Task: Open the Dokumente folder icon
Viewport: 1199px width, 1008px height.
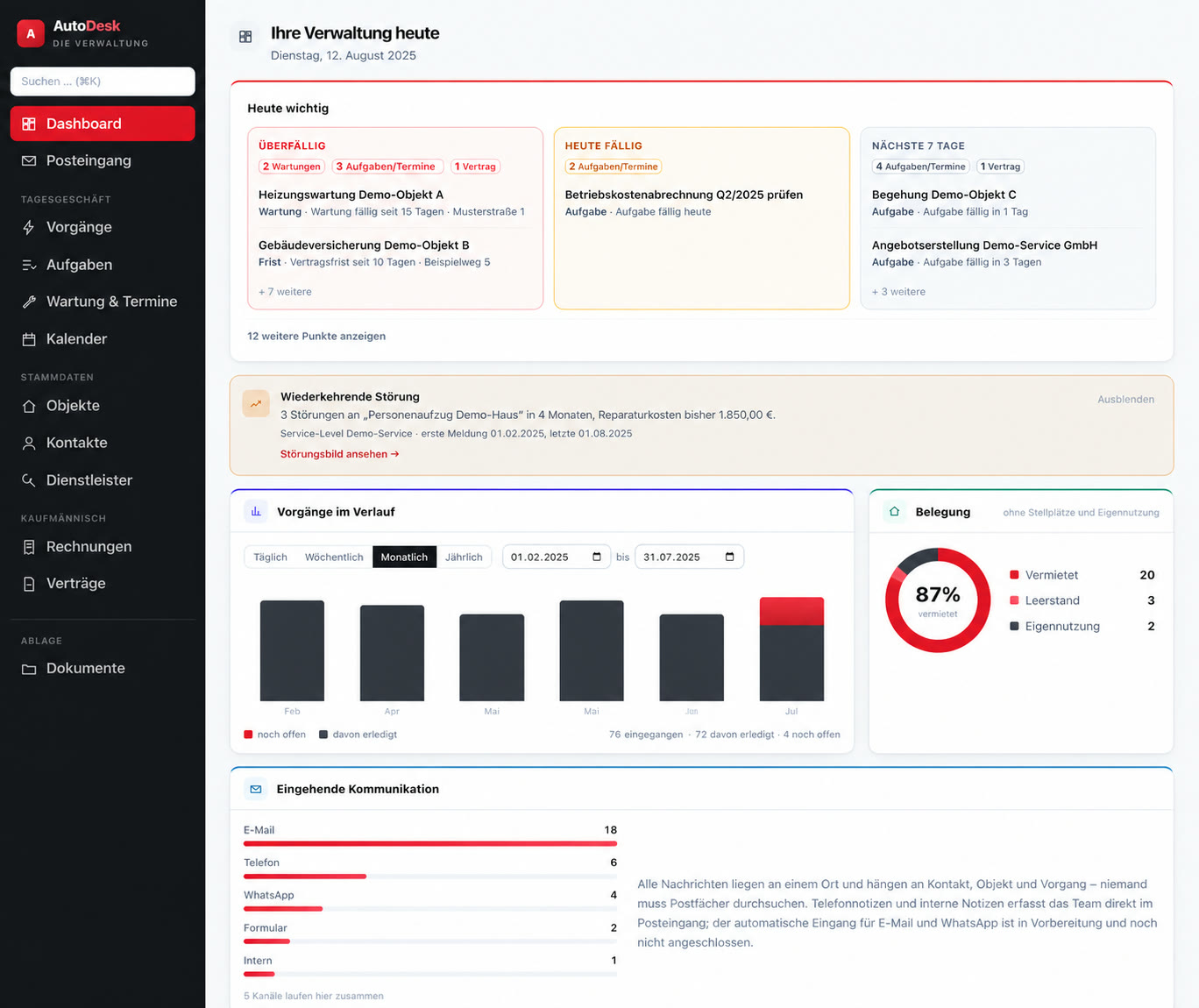Action: click(x=29, y=669)
